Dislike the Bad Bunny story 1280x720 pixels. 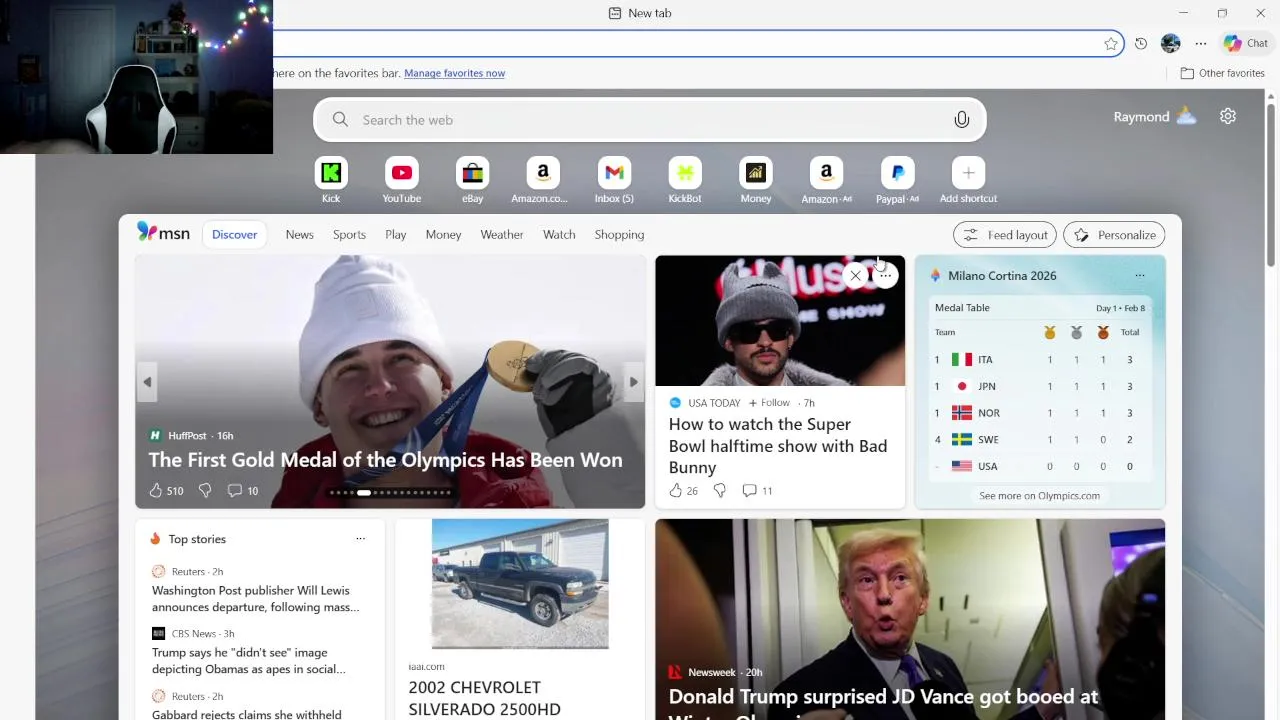tap(719, 490)
